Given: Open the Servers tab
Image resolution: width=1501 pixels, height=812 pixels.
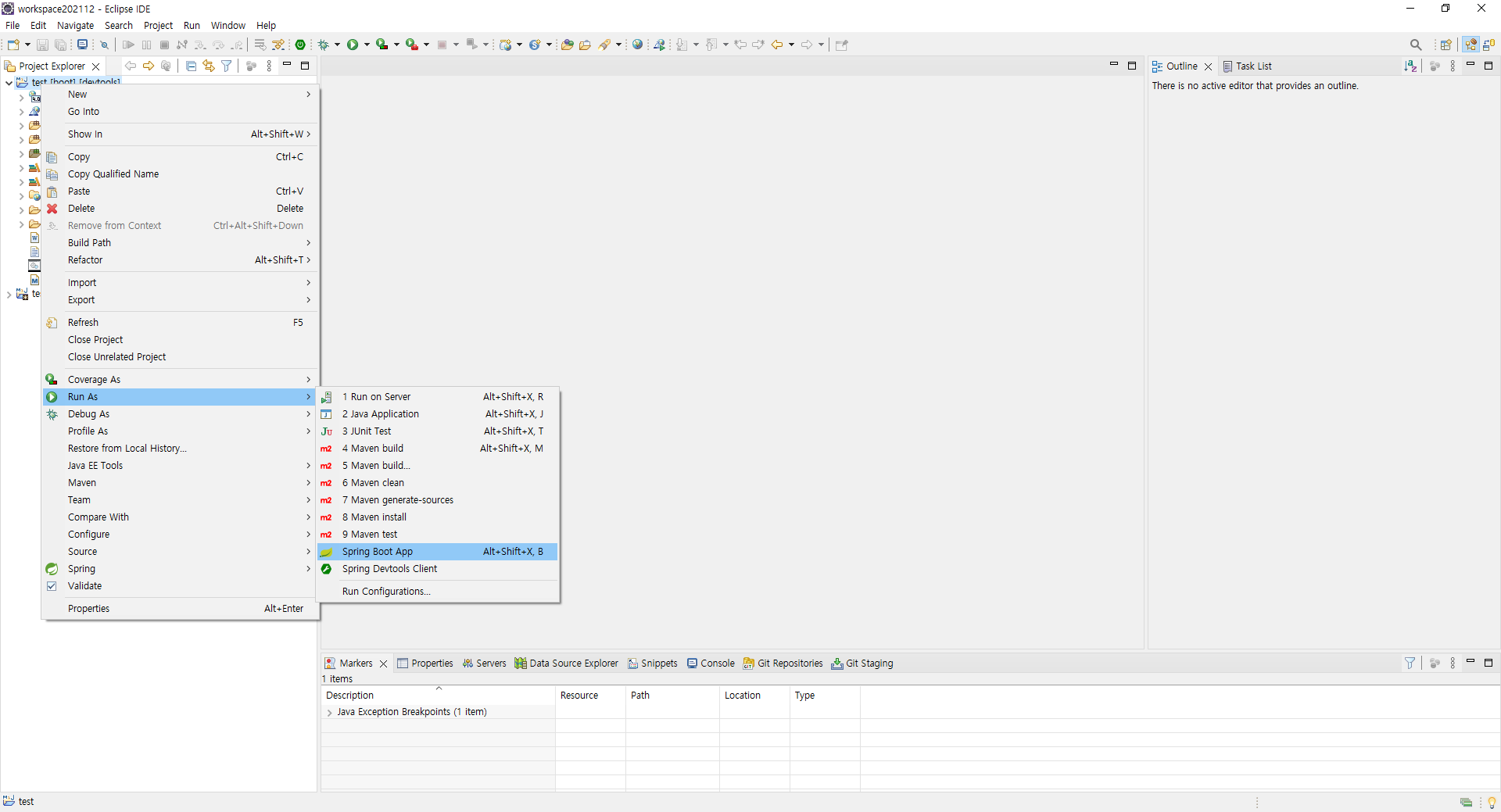Looking at the screenshot, I should click(484, 663).
